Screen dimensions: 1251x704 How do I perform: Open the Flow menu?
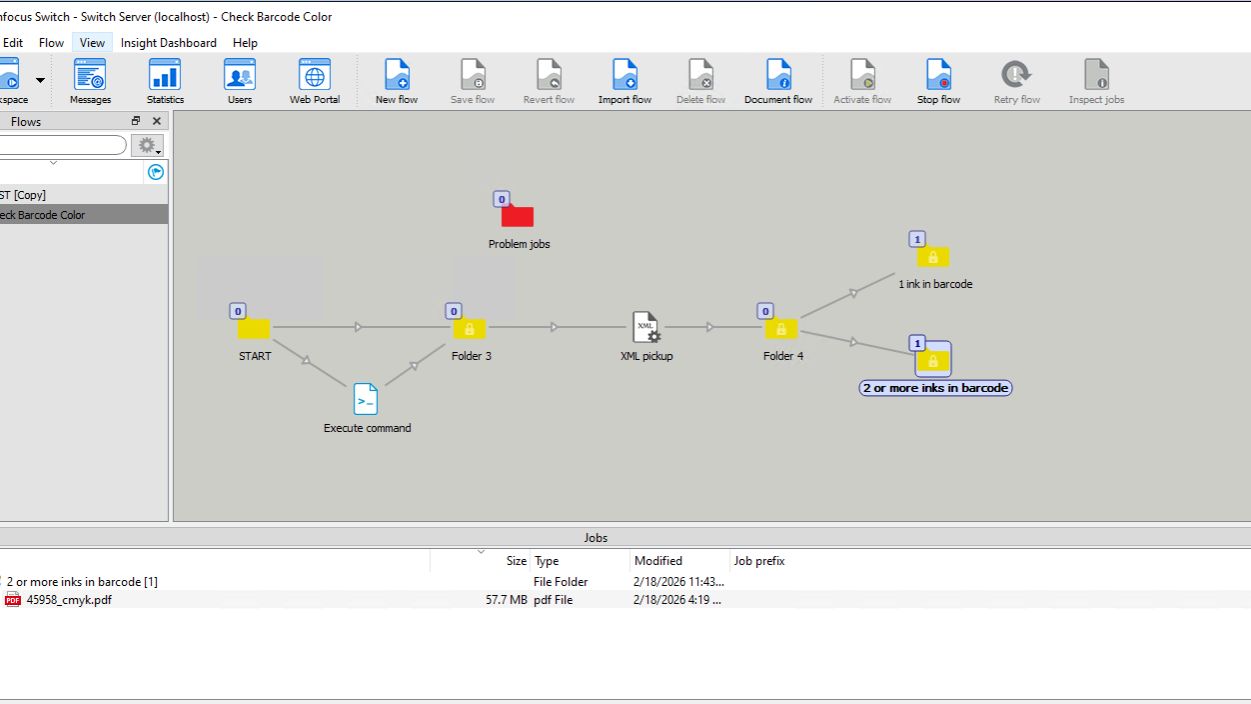coord(51,43)
